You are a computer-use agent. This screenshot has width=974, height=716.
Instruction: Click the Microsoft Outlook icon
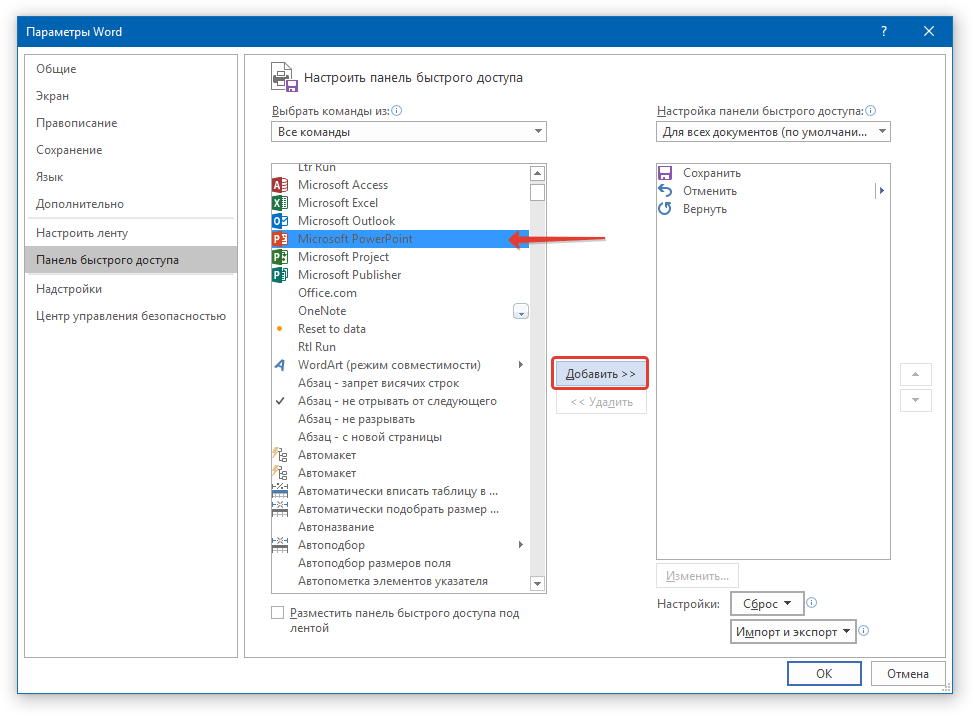280,221
